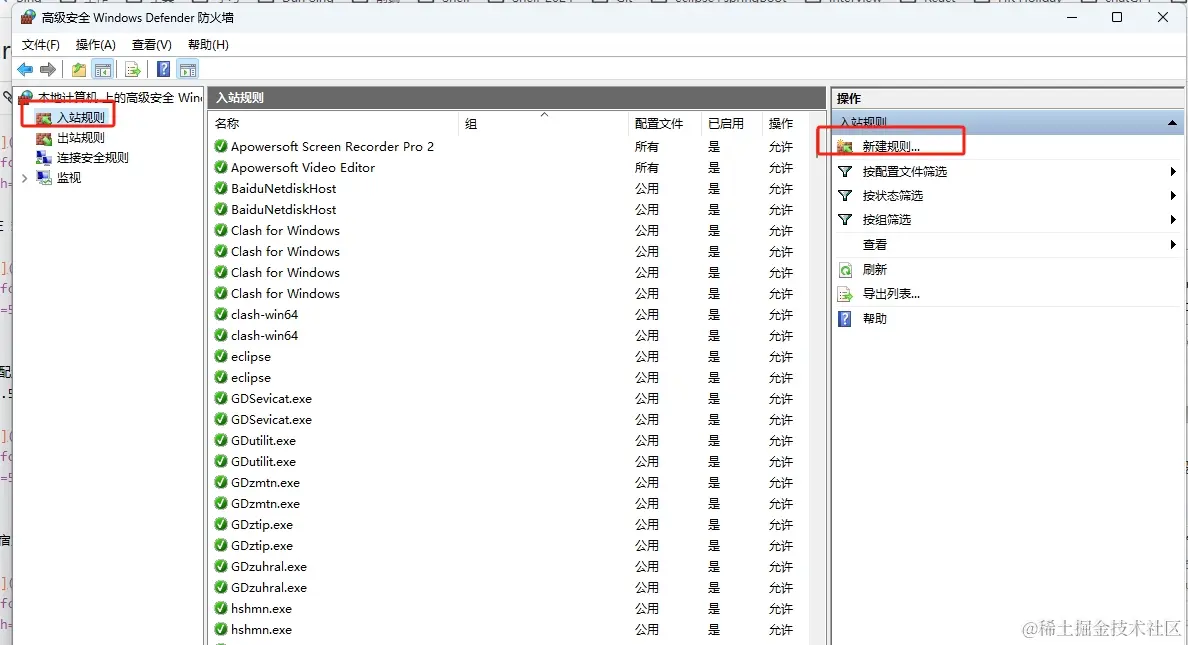Click the 刷新 refresh icon in Actions pane
Screen dimensions: 1188x645
click(x=845, y=270)
